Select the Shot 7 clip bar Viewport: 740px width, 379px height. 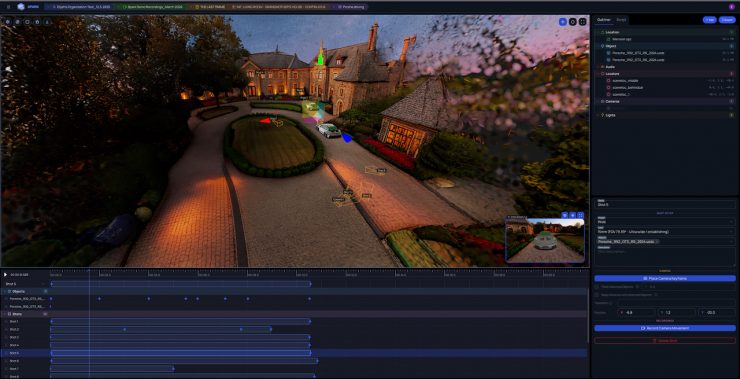112,369
